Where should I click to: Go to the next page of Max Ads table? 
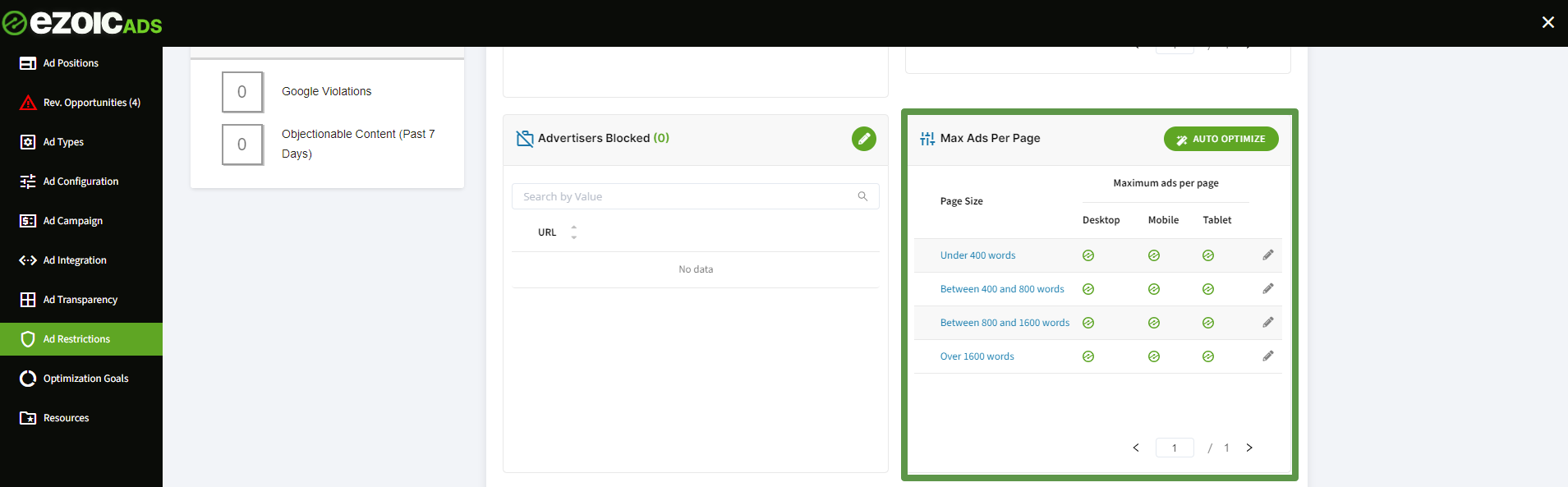point(1249,448)
